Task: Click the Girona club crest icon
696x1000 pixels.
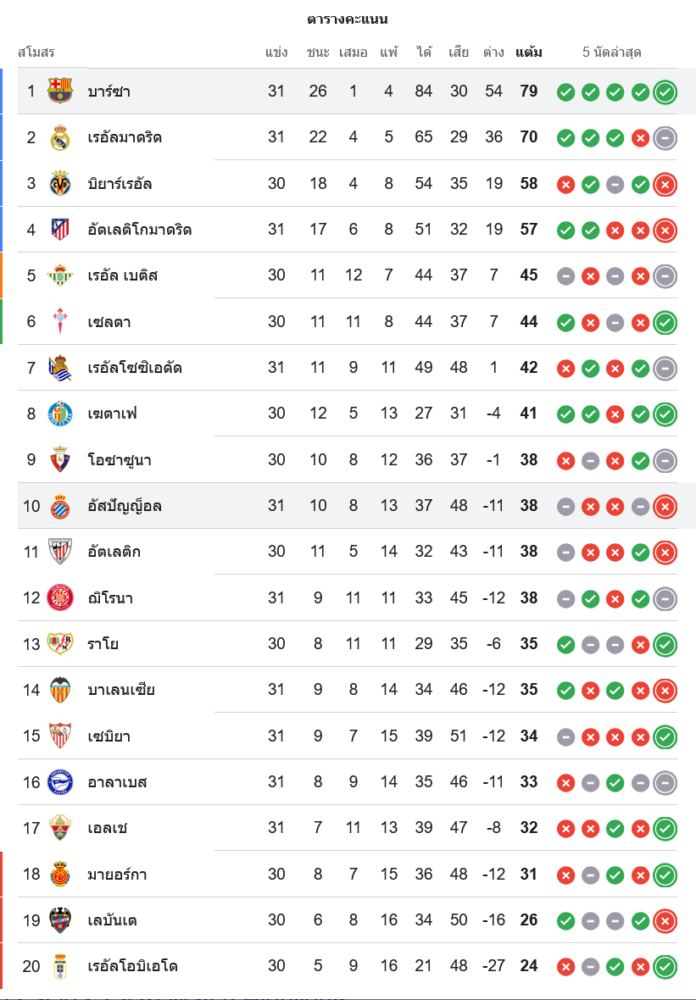Action: tap(60, 598)
